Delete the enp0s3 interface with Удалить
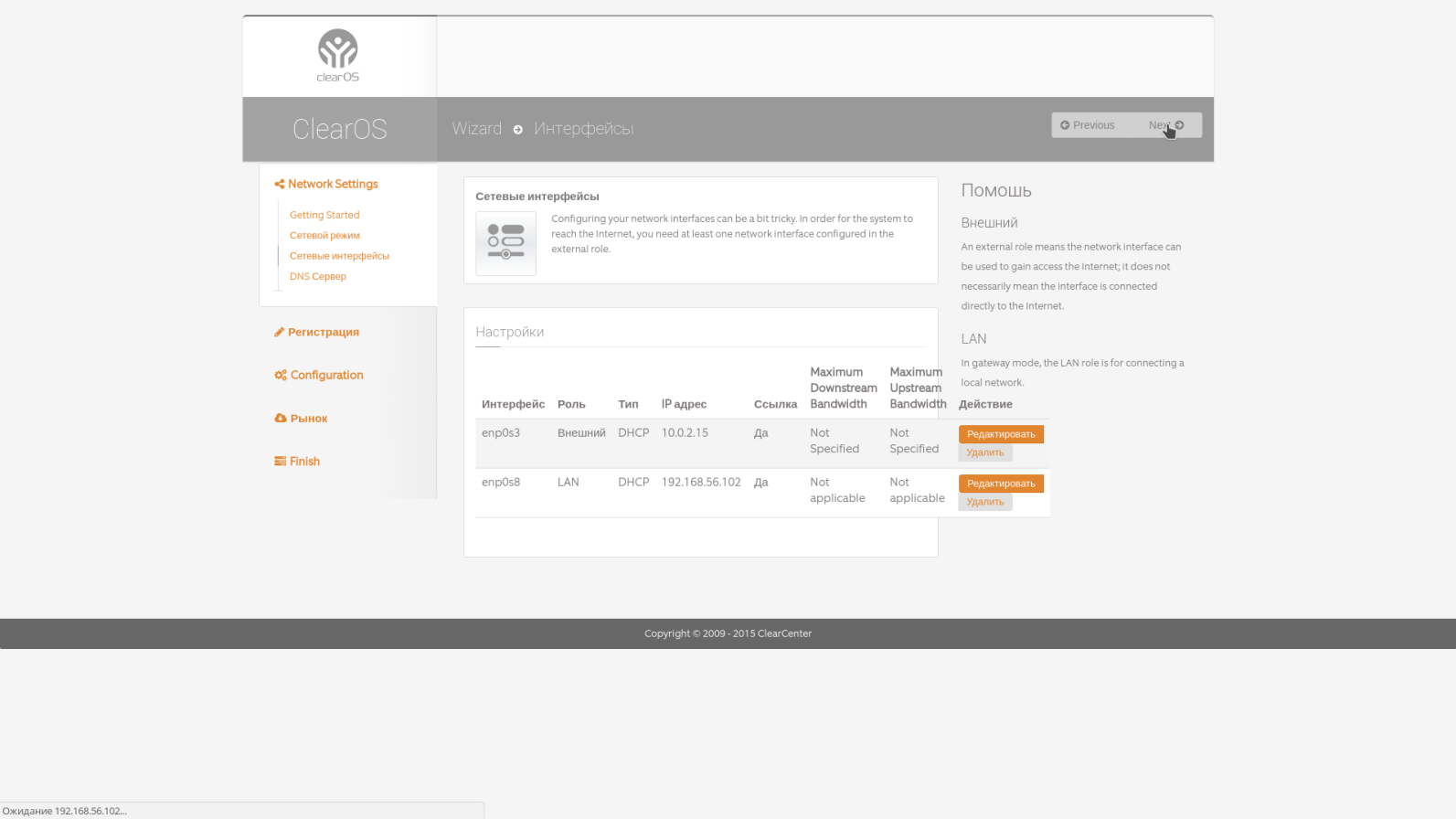The image size is (1456, 819). pyautogui.click(x=985, y=452)
